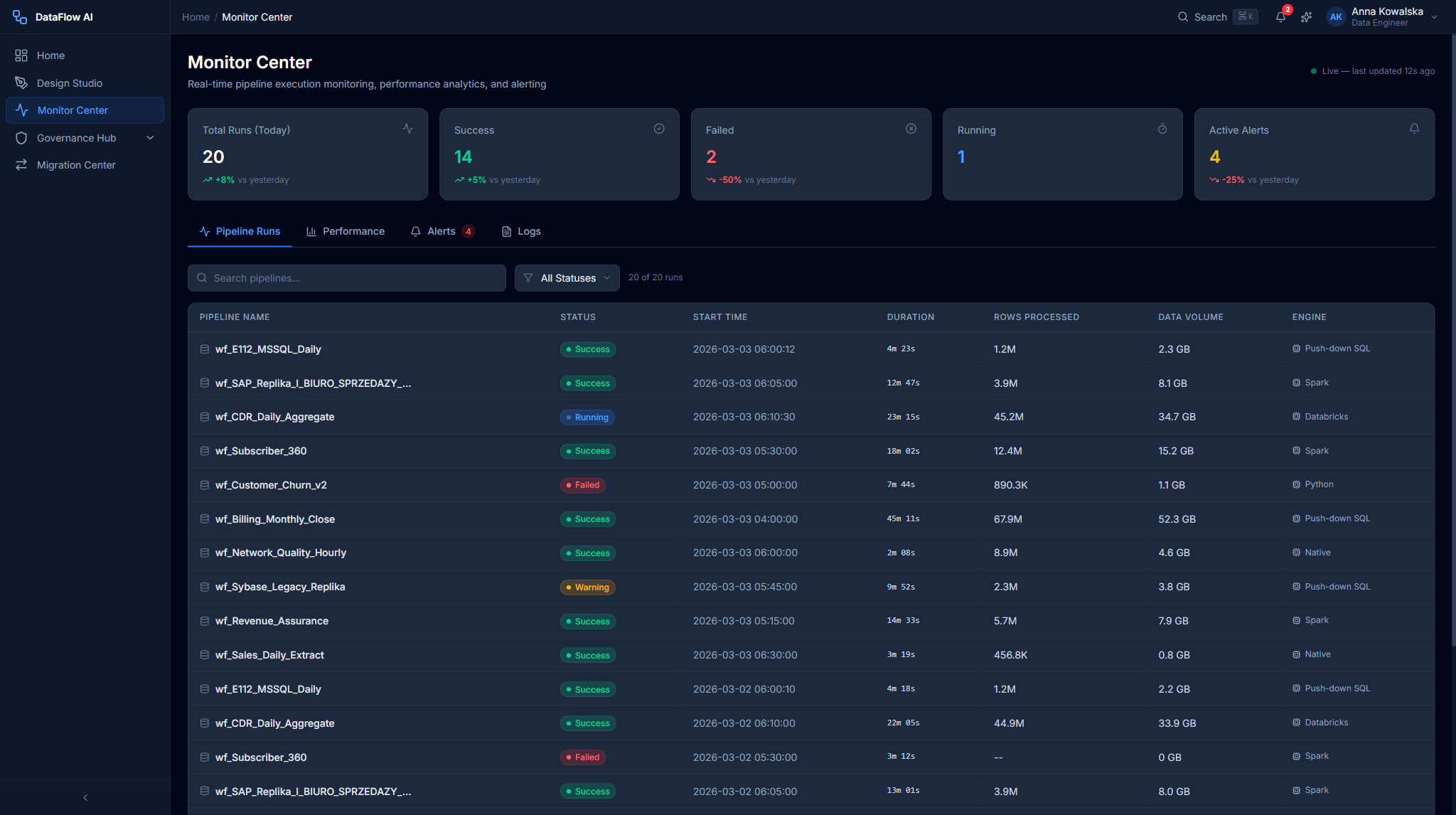Click the Home breadcrumb link
1456x815 pixels.
pyautogui.click(x=196, y=17)
